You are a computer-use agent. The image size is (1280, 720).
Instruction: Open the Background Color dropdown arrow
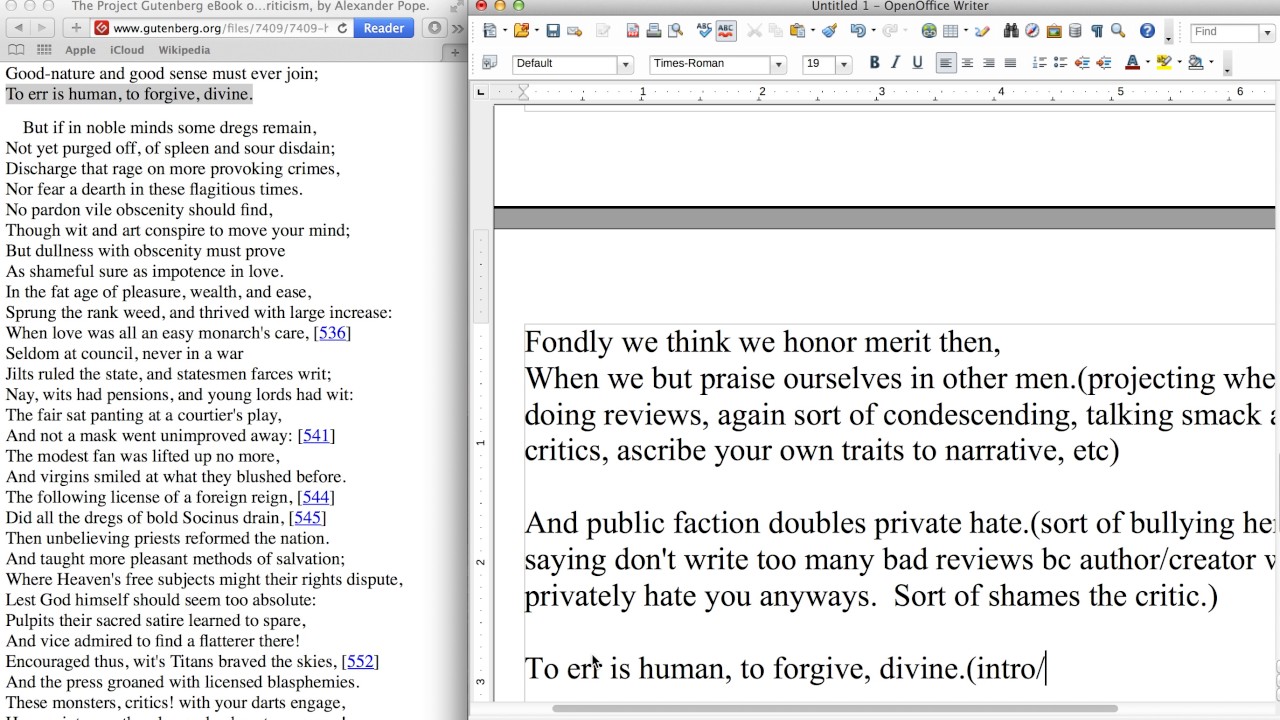point(1210,63)
